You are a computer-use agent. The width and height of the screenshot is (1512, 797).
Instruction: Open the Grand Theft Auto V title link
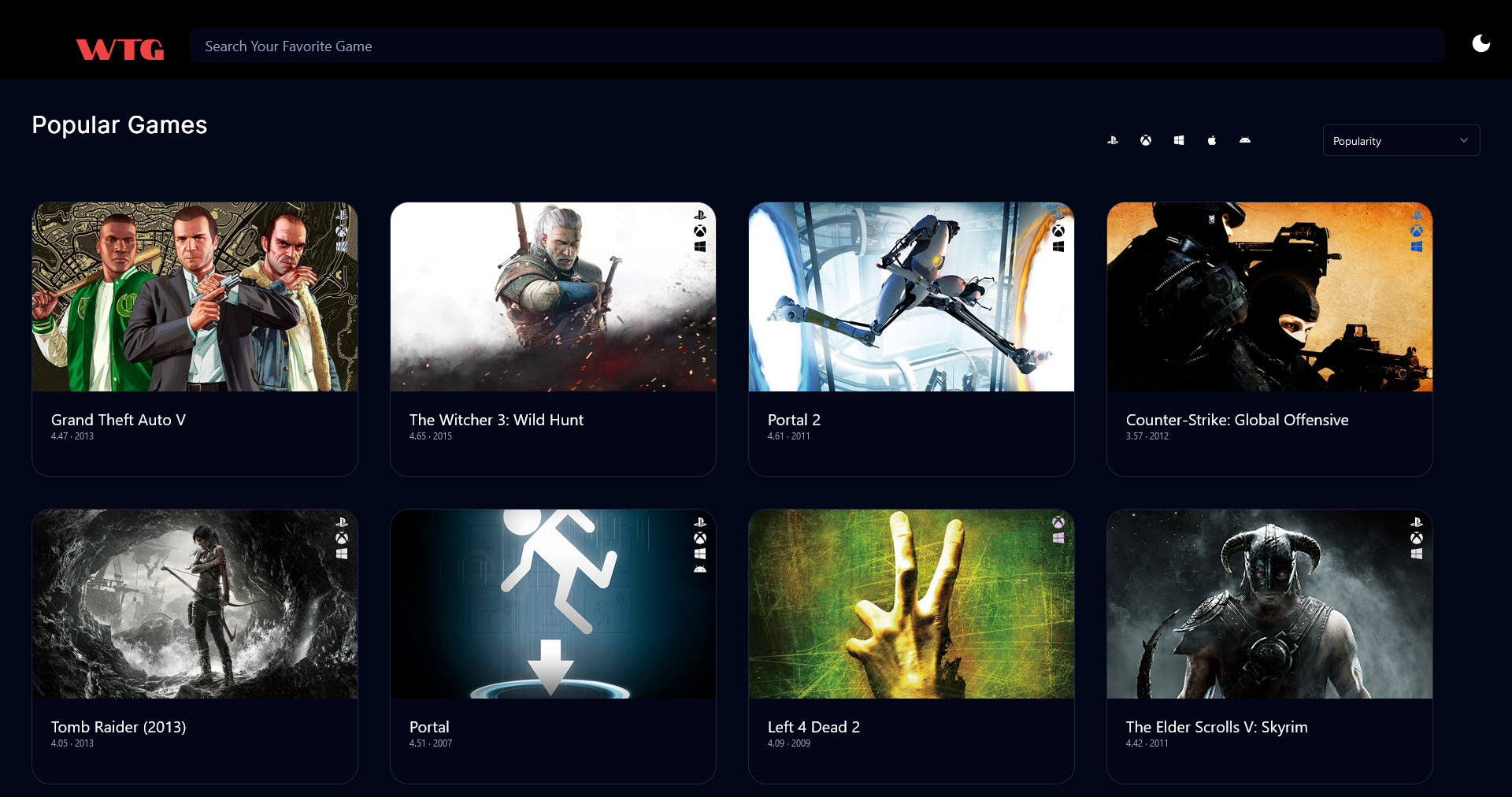click(118, 420)
